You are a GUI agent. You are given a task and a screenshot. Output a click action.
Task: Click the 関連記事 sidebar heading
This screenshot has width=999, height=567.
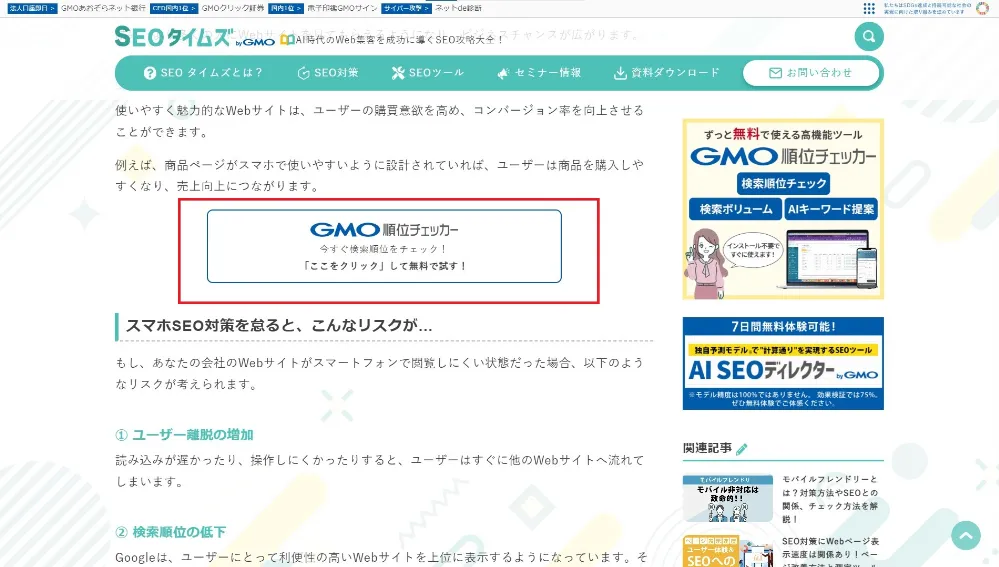coord(707,449)
